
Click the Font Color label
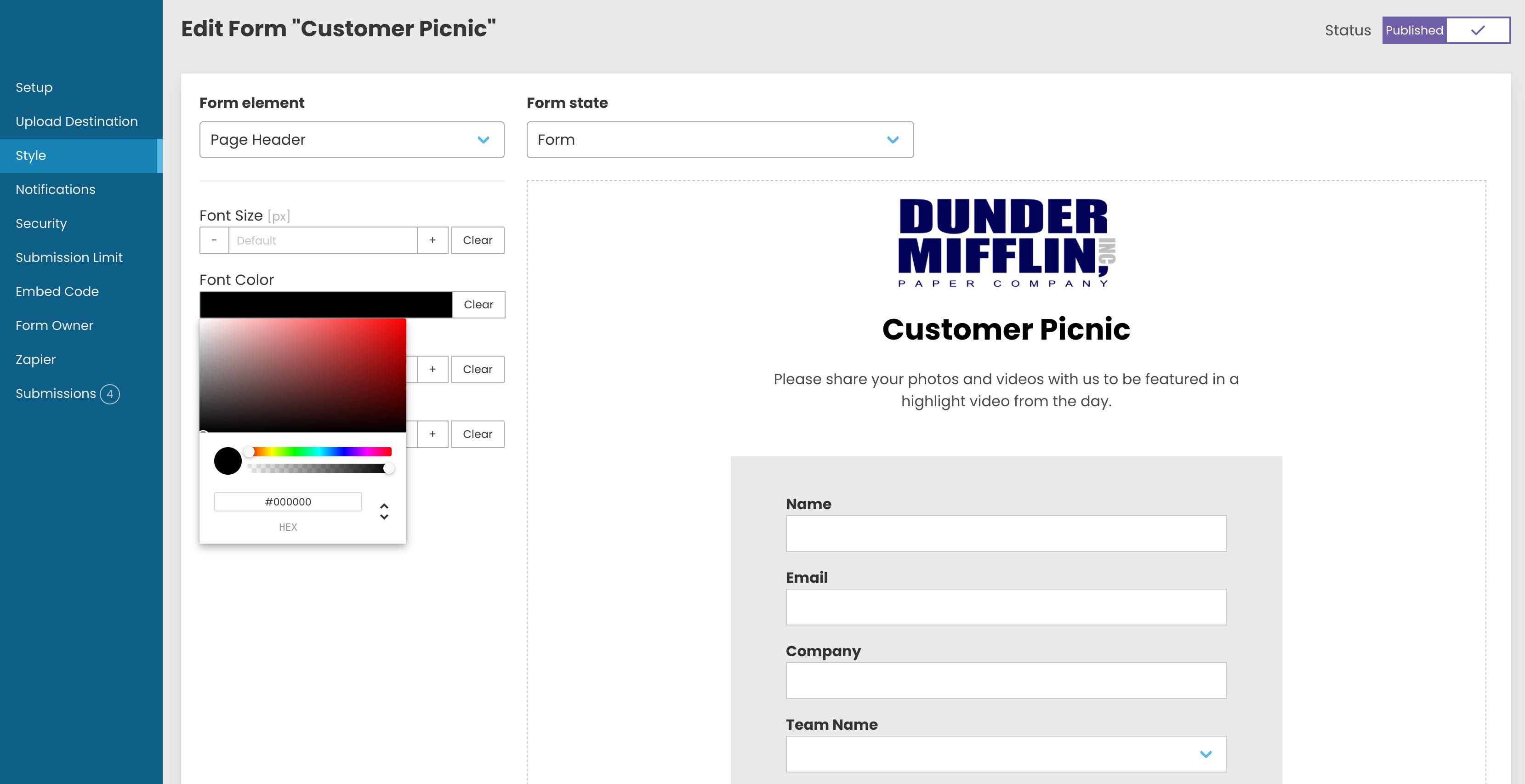[237, 279]
